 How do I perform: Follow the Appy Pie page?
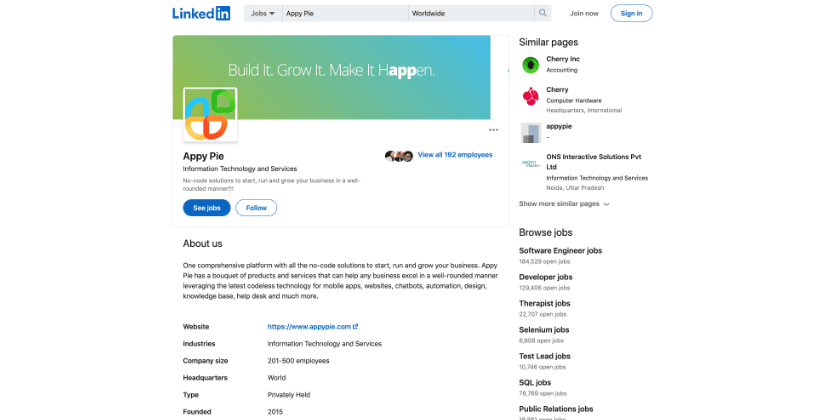pyautogui.click(x=256, y=208)
